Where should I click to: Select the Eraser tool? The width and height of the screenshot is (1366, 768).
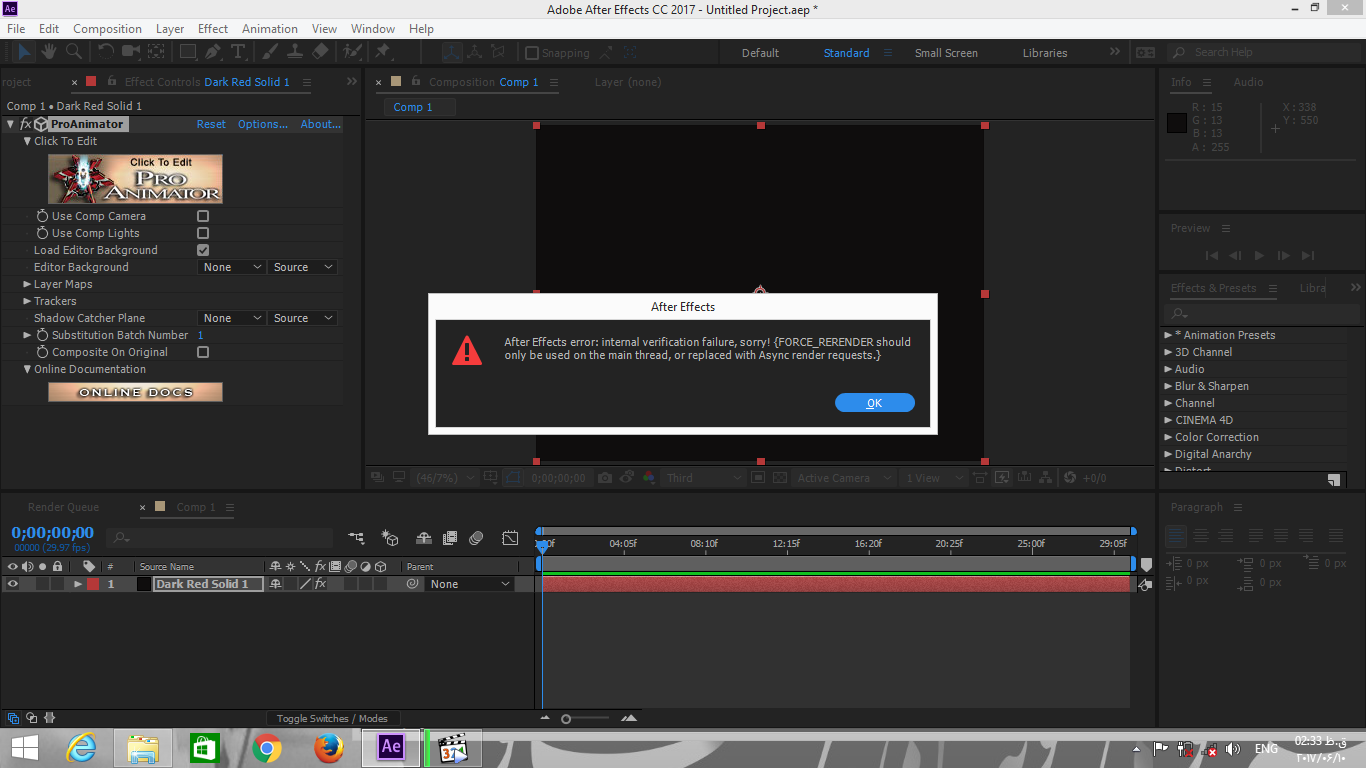[320, 51]
